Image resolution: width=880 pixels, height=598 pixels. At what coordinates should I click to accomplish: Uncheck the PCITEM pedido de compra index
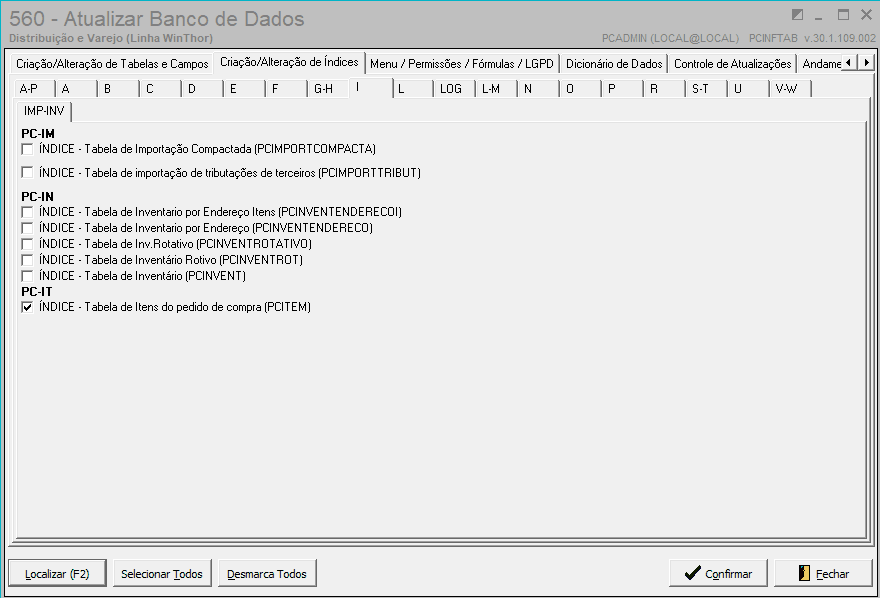point(25,307)
